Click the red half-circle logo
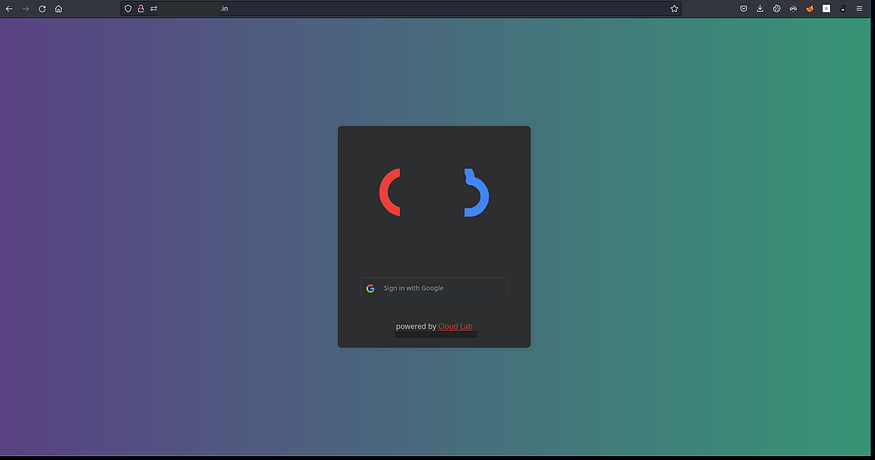The image size is (875, 460). coord(389,192)
